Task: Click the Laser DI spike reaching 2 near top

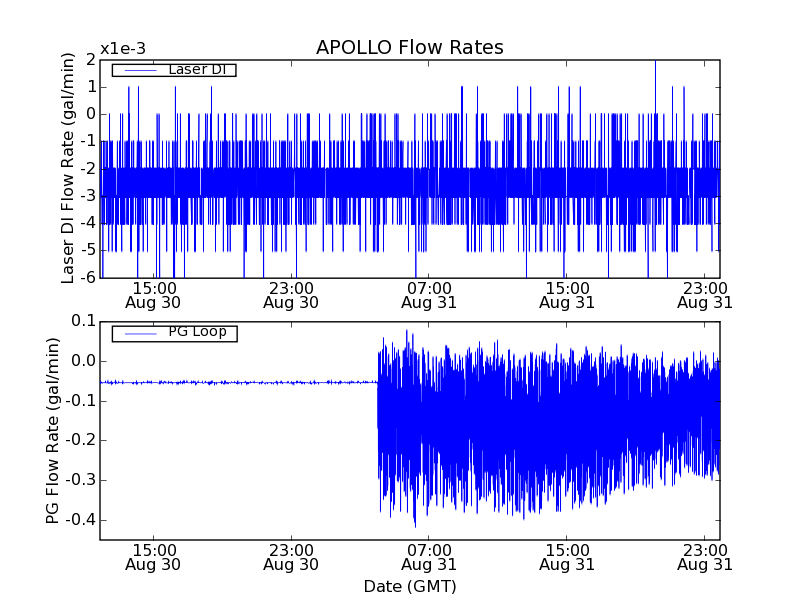Action: point(655,63)
